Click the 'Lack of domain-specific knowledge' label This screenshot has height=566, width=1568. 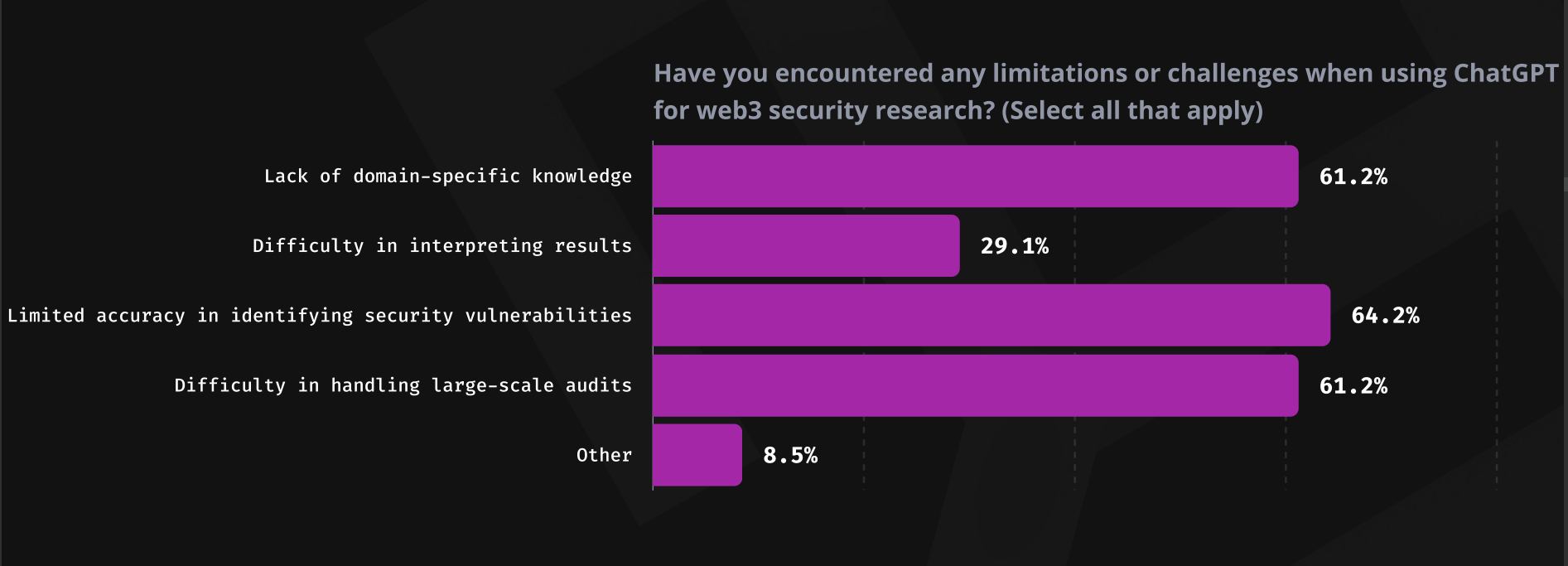(x=448, y=177)
